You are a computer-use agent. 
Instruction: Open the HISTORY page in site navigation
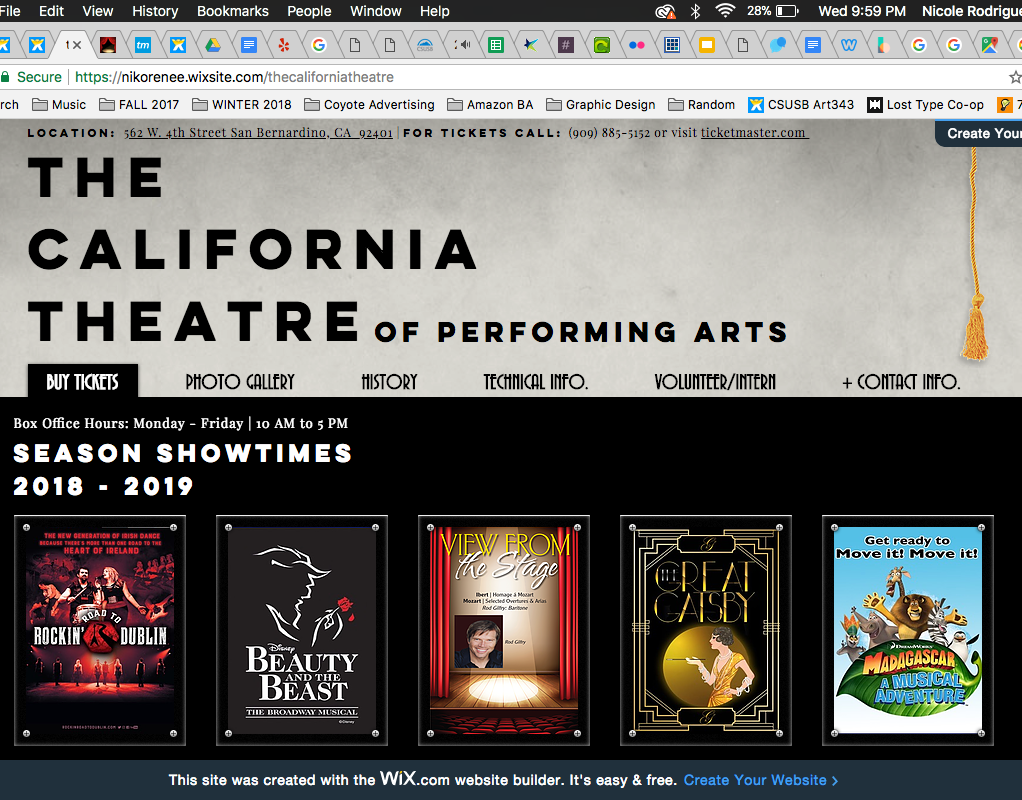click(x=389, y=381)
